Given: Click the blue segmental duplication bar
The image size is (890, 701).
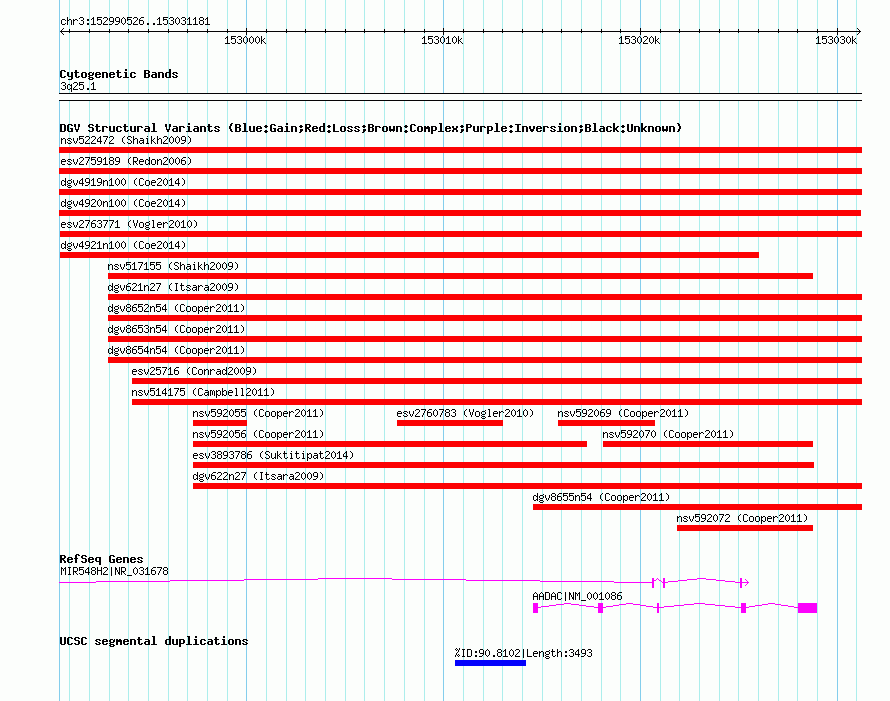Looking at the screenshot, I should coord(490,663).
